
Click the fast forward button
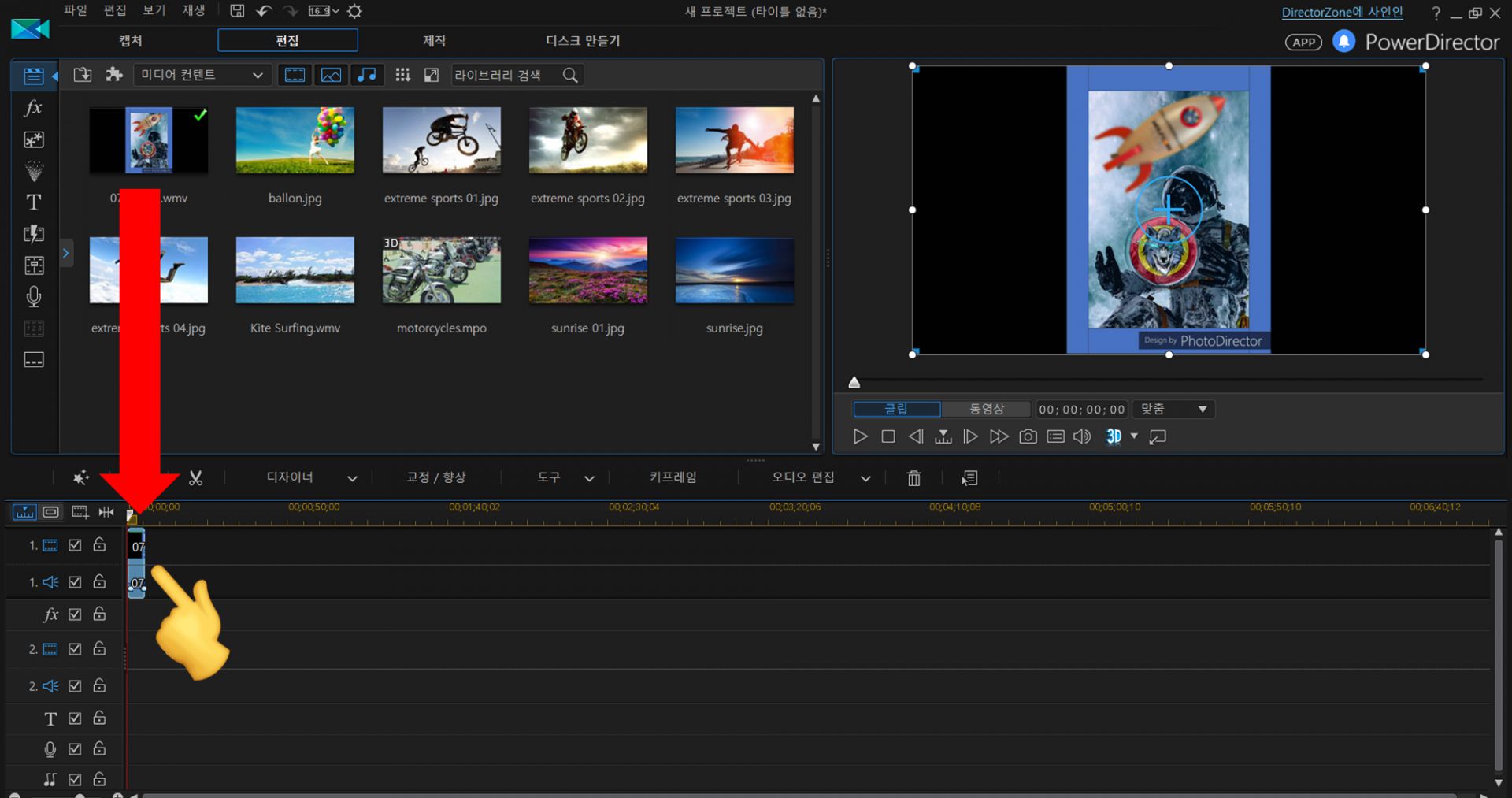999,436
